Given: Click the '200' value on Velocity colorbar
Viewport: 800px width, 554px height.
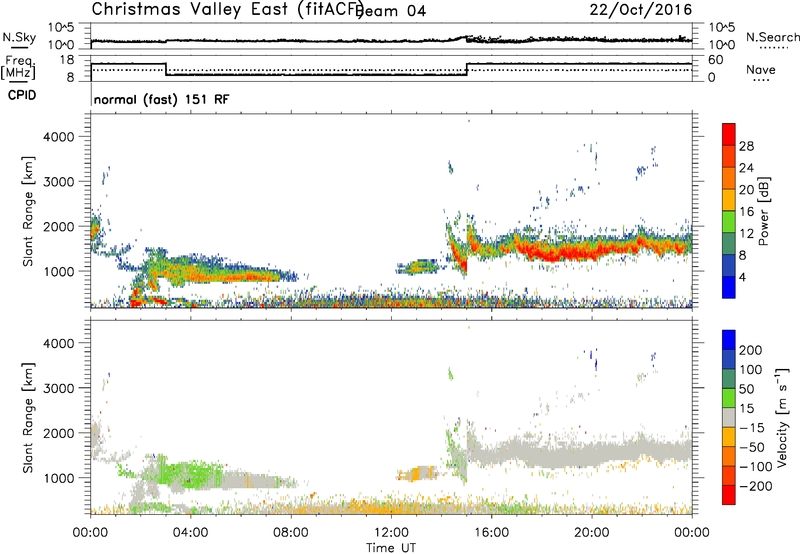Looking at the screenshot, I should pos(751,350).
